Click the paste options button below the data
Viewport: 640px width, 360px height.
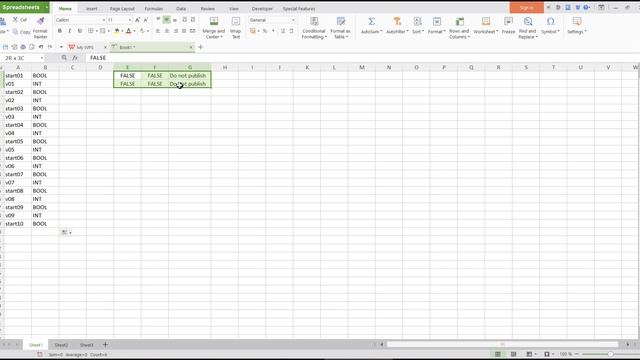tap(66, 232)
